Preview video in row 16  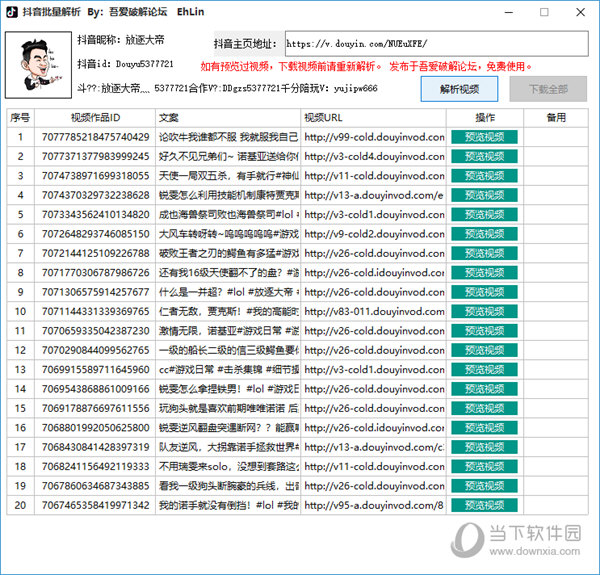point(484,428)
